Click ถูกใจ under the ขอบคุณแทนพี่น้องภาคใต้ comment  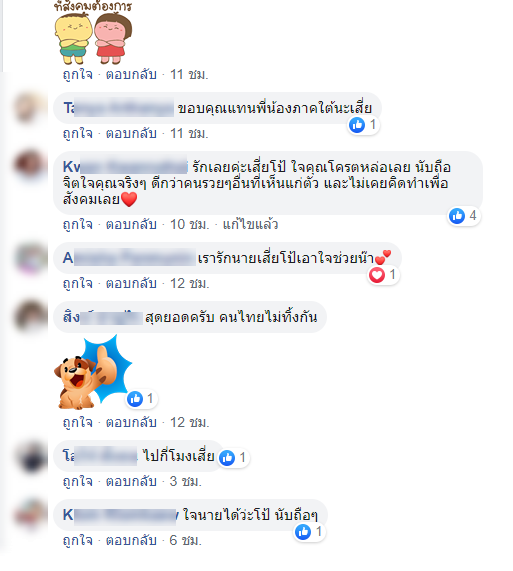coord(78,134)
